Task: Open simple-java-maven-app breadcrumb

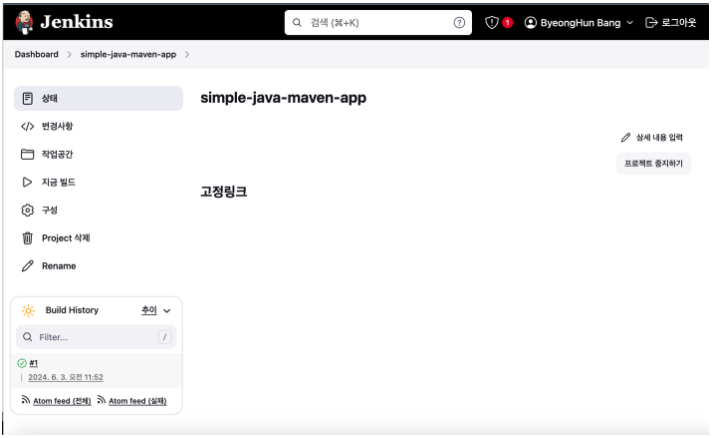Action: [128, 54]
